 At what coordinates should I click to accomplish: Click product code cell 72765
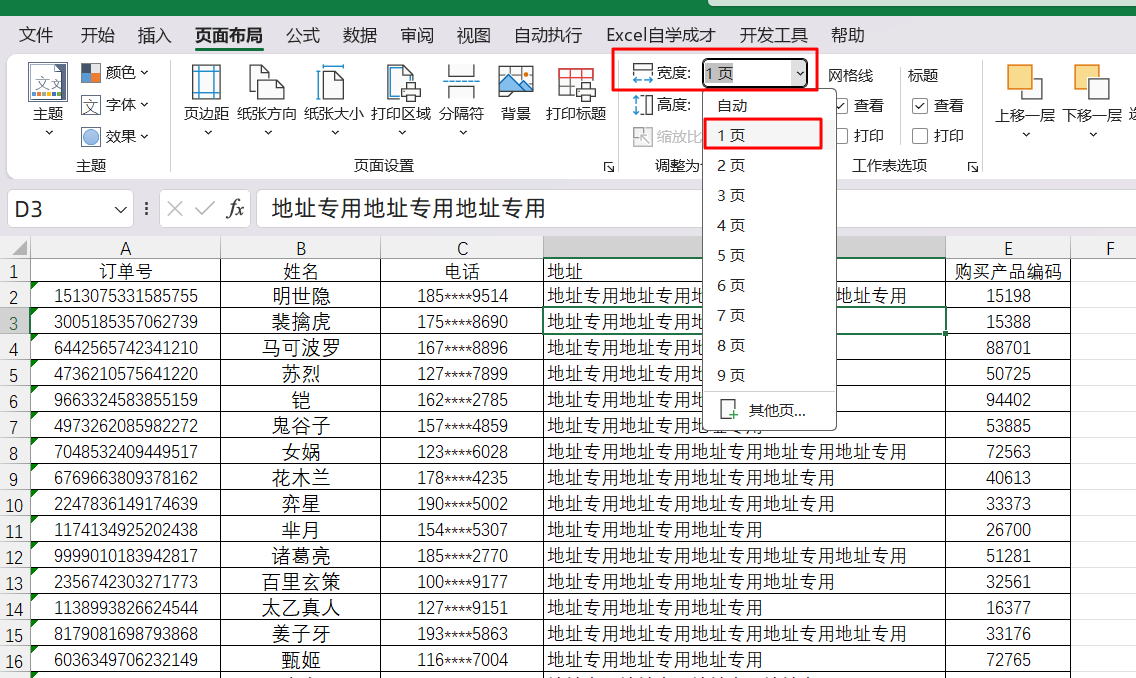click(x=1008, y=660)
